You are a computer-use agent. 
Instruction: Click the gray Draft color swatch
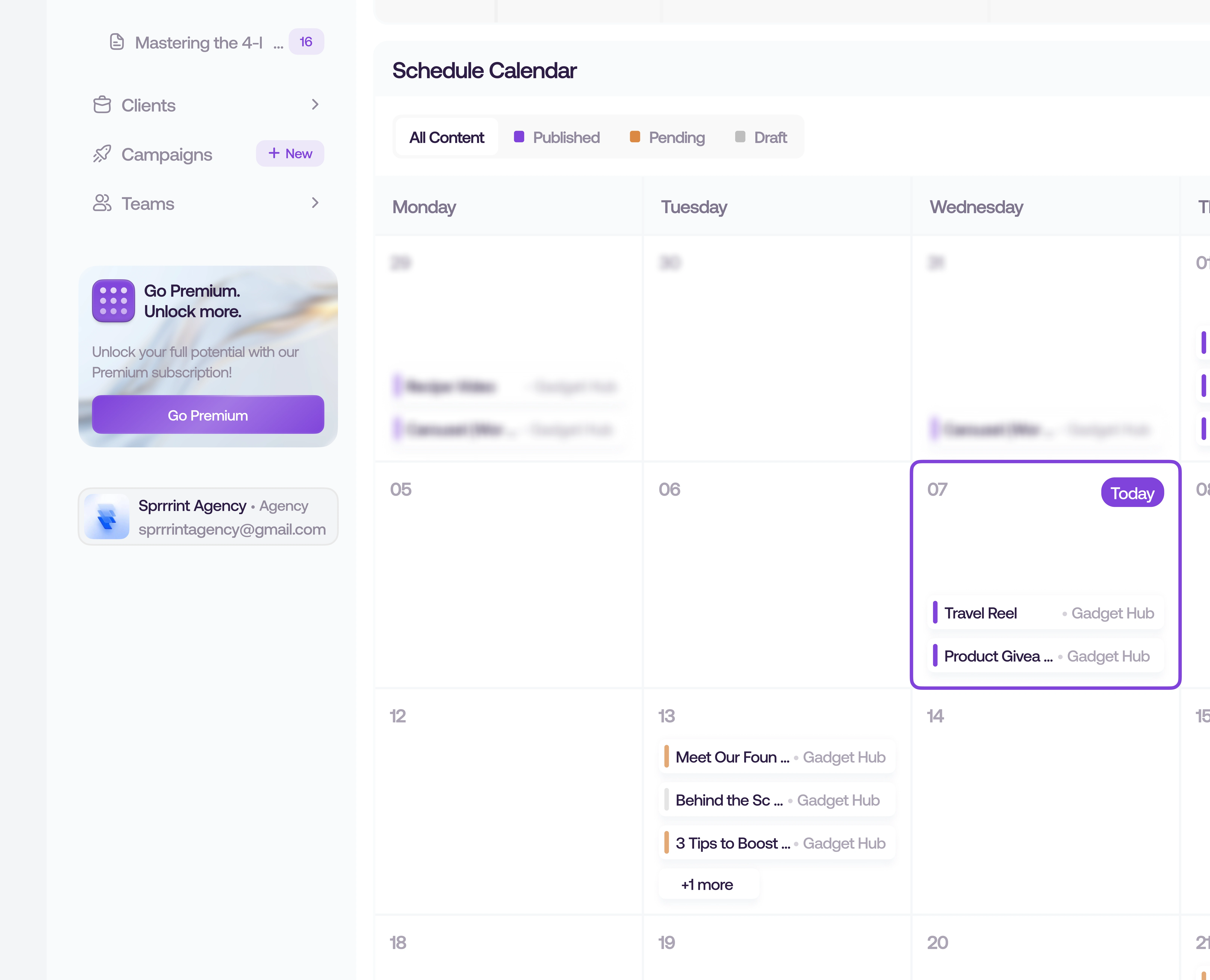pyautogui.click(x=740, y=137)
